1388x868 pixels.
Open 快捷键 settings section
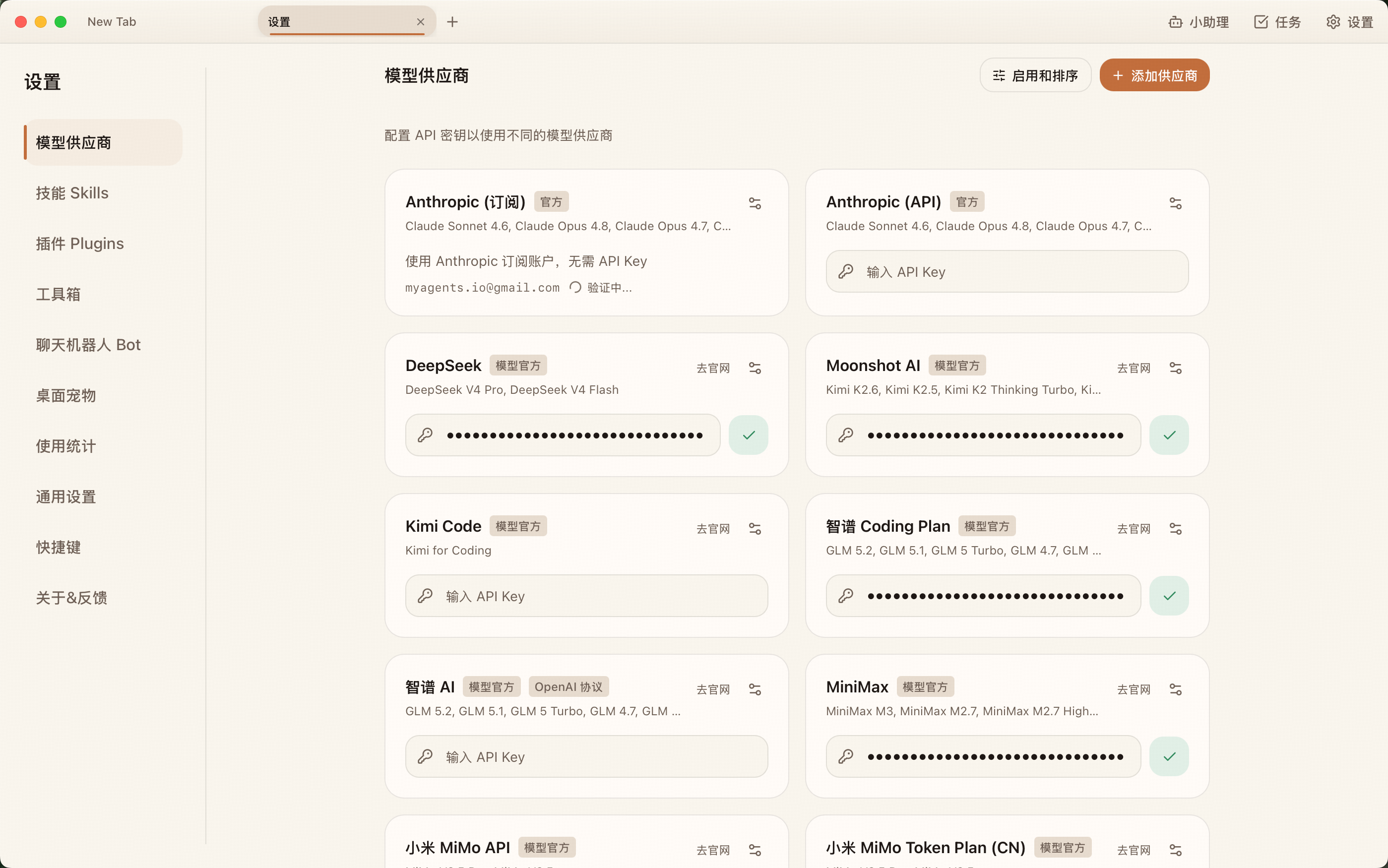coord(103,547)
